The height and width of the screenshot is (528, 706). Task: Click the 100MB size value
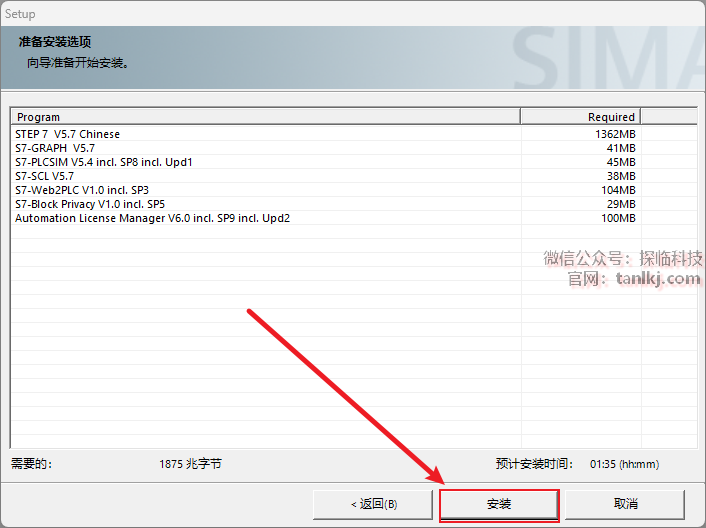[618, 218]
